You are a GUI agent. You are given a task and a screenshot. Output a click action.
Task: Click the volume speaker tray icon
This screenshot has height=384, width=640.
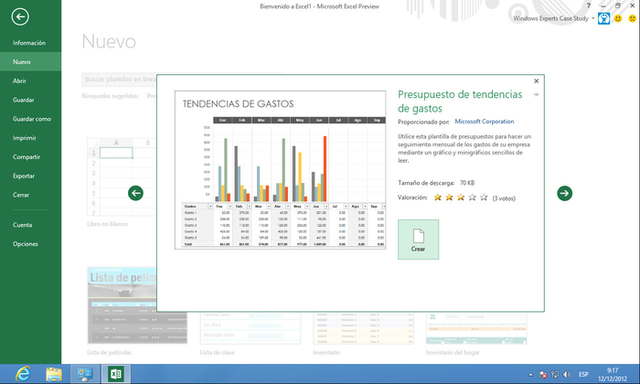567,375
